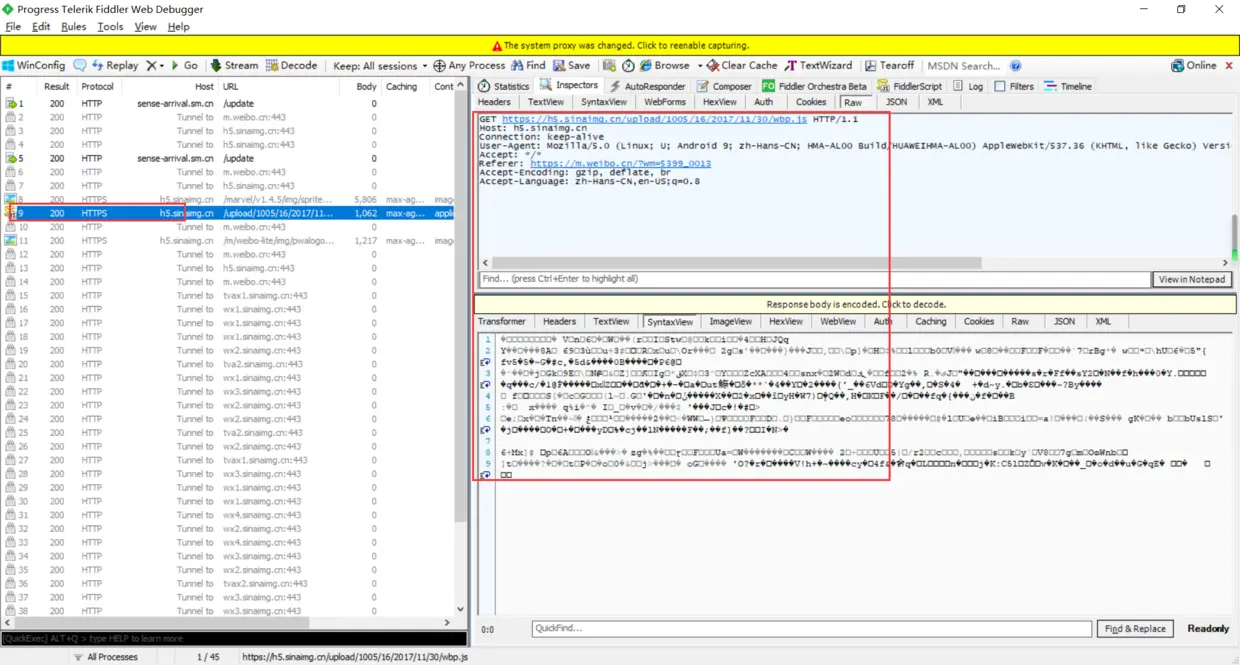Click Response body is encoded bar

(x=856, y=304)
